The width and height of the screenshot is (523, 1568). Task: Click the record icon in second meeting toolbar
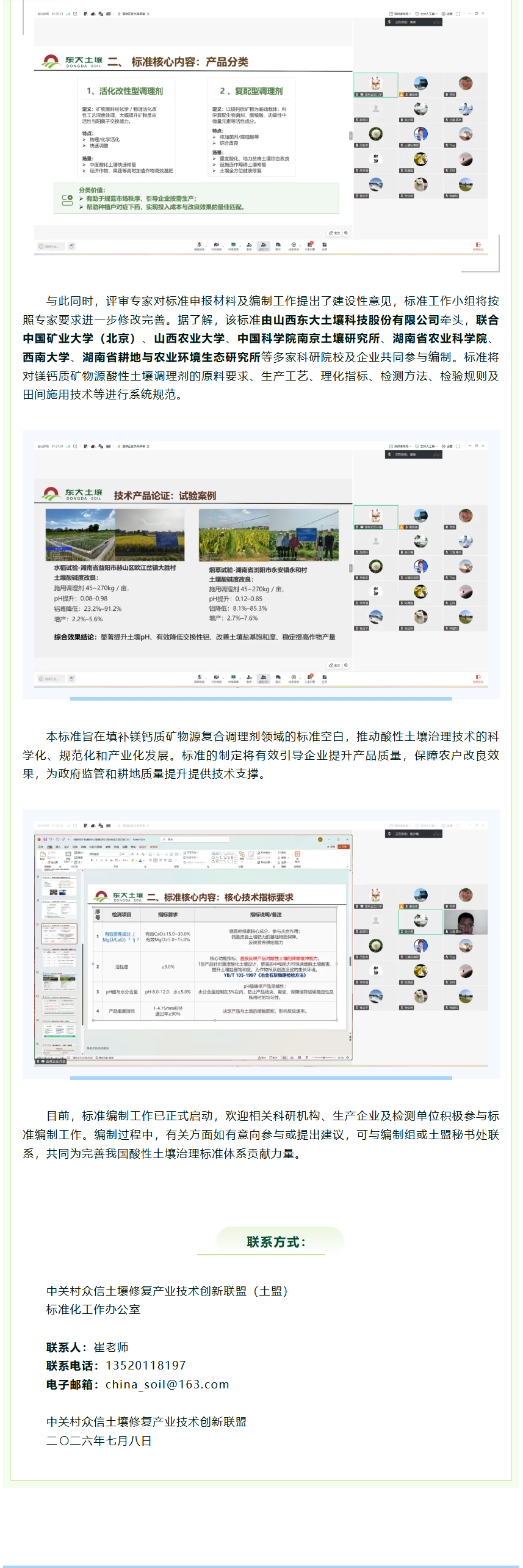click(294, 677)
